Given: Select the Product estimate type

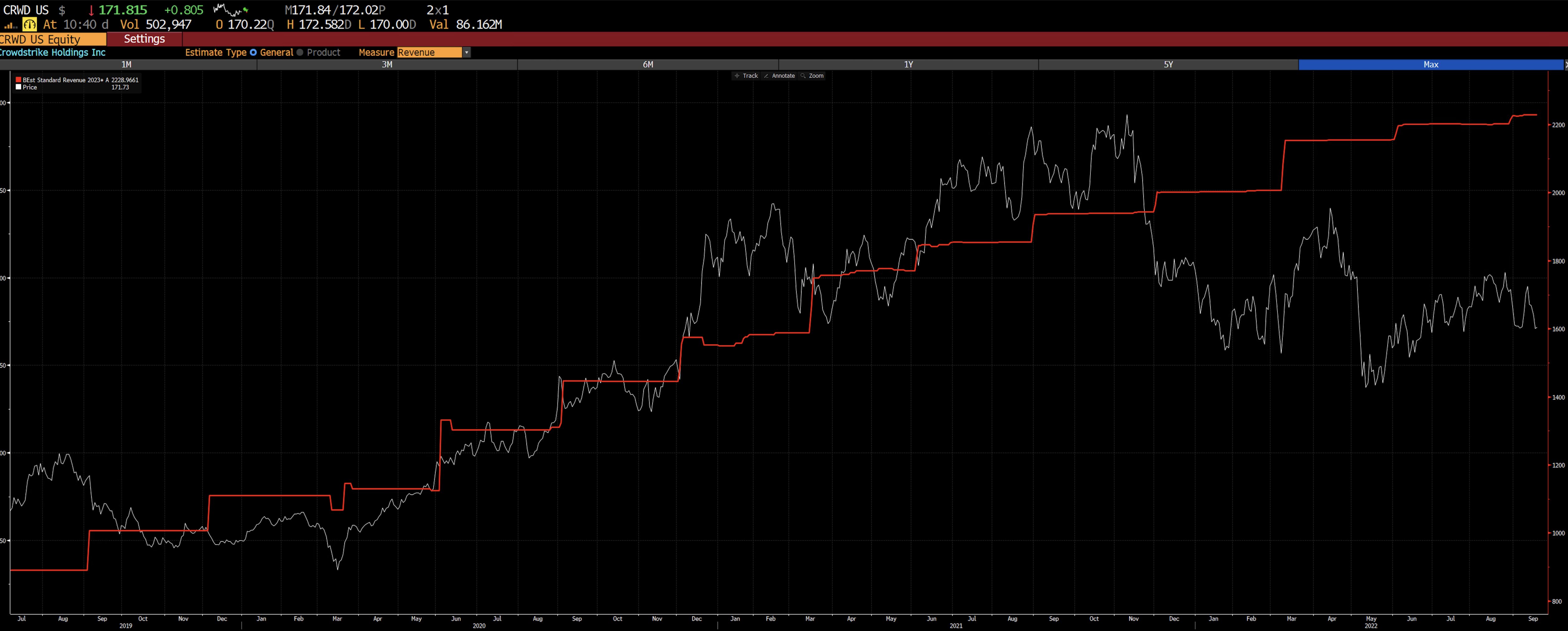Looking at the screenshot, I should coord(318,52).
